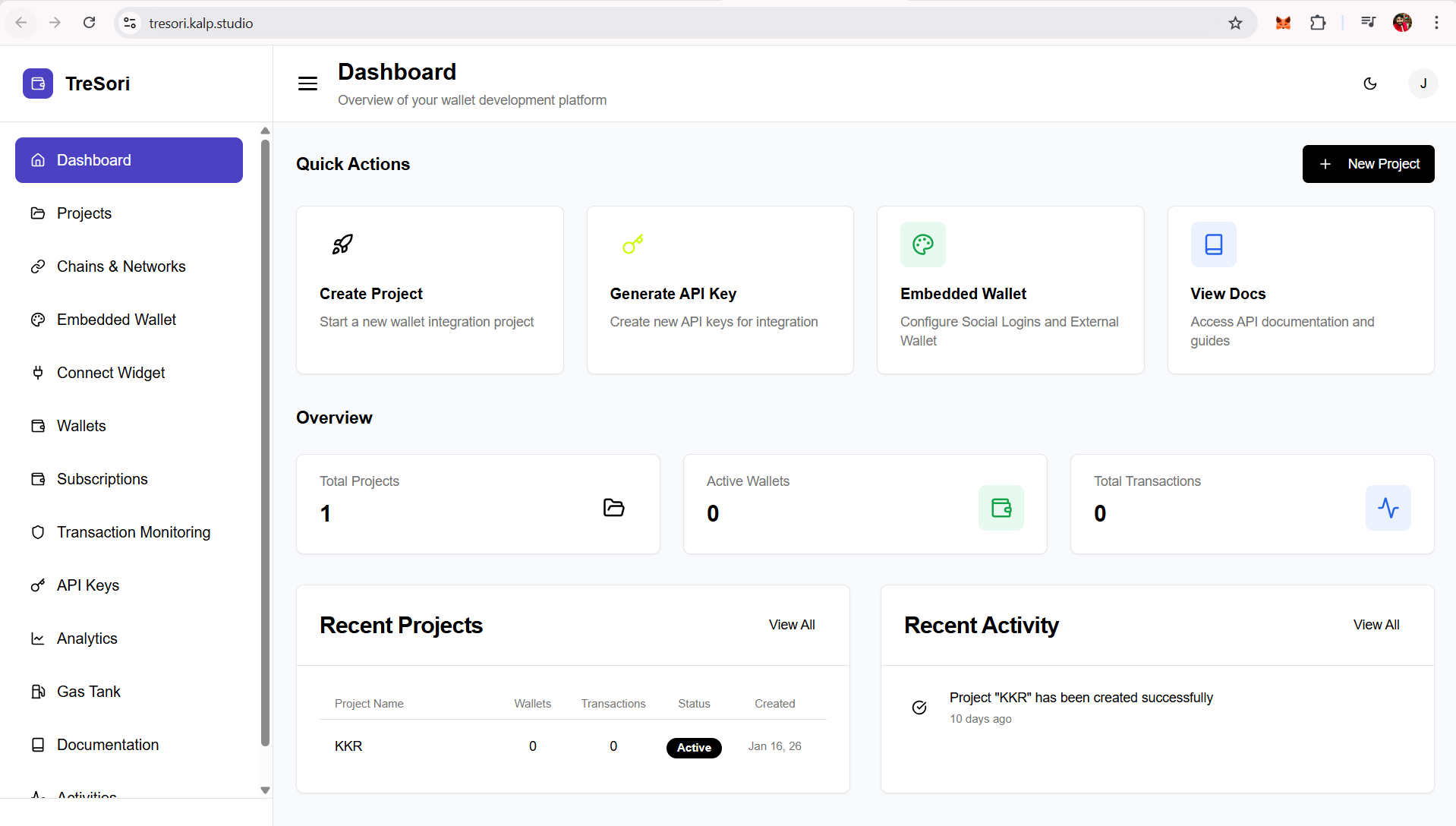The width and height of the screenshot is (1456, 826).
Task: Toggle dark mode with the moon icon
Action: 1370,84
